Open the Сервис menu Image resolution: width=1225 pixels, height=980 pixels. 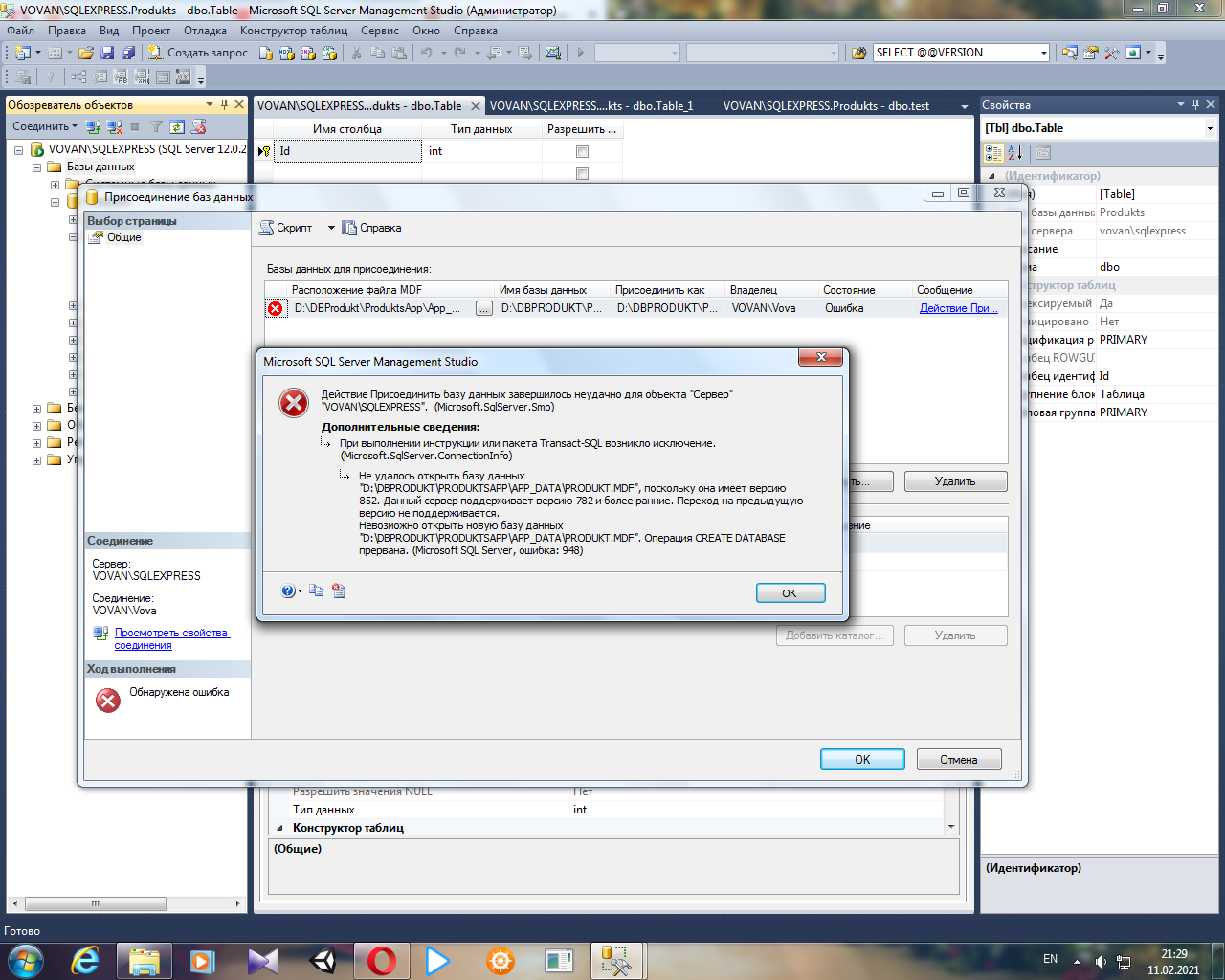click(x=379, y=31)
